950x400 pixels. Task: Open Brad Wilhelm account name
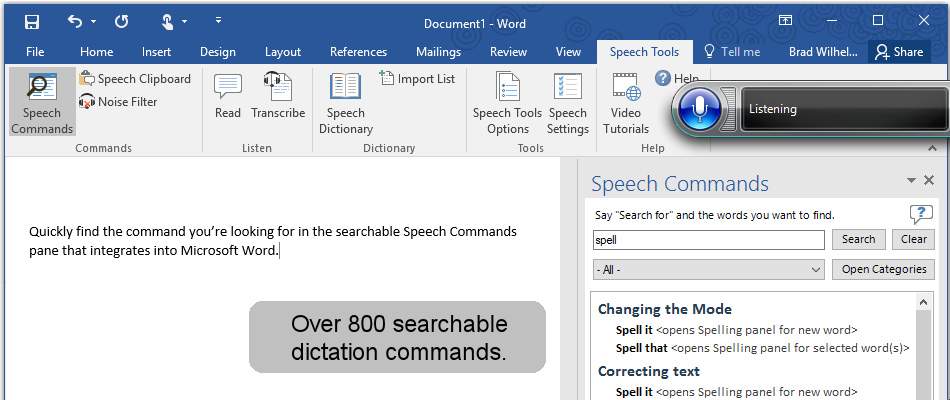(823, 52)
